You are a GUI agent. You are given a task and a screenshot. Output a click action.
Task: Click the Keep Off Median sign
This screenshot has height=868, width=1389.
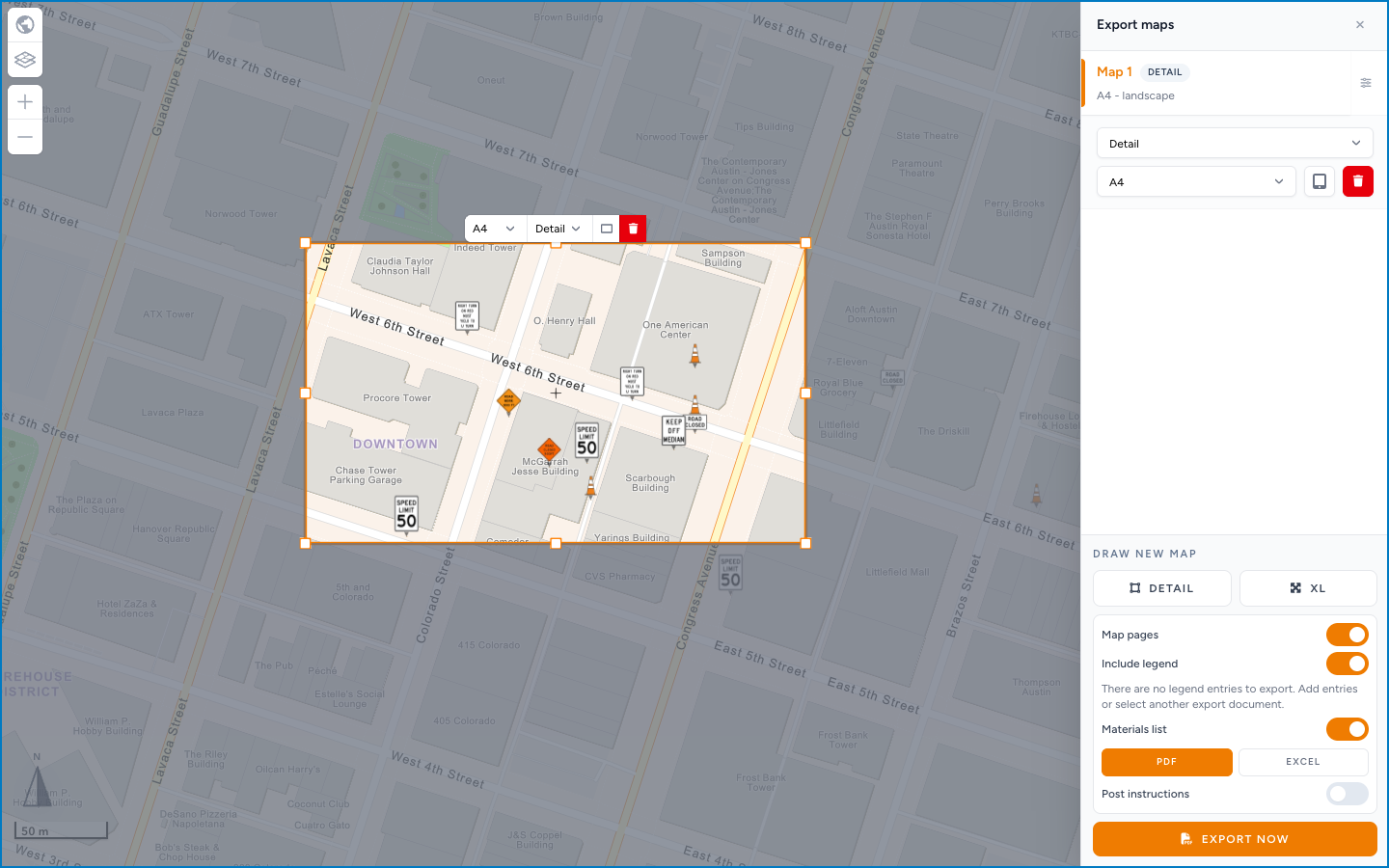[673, 431]
